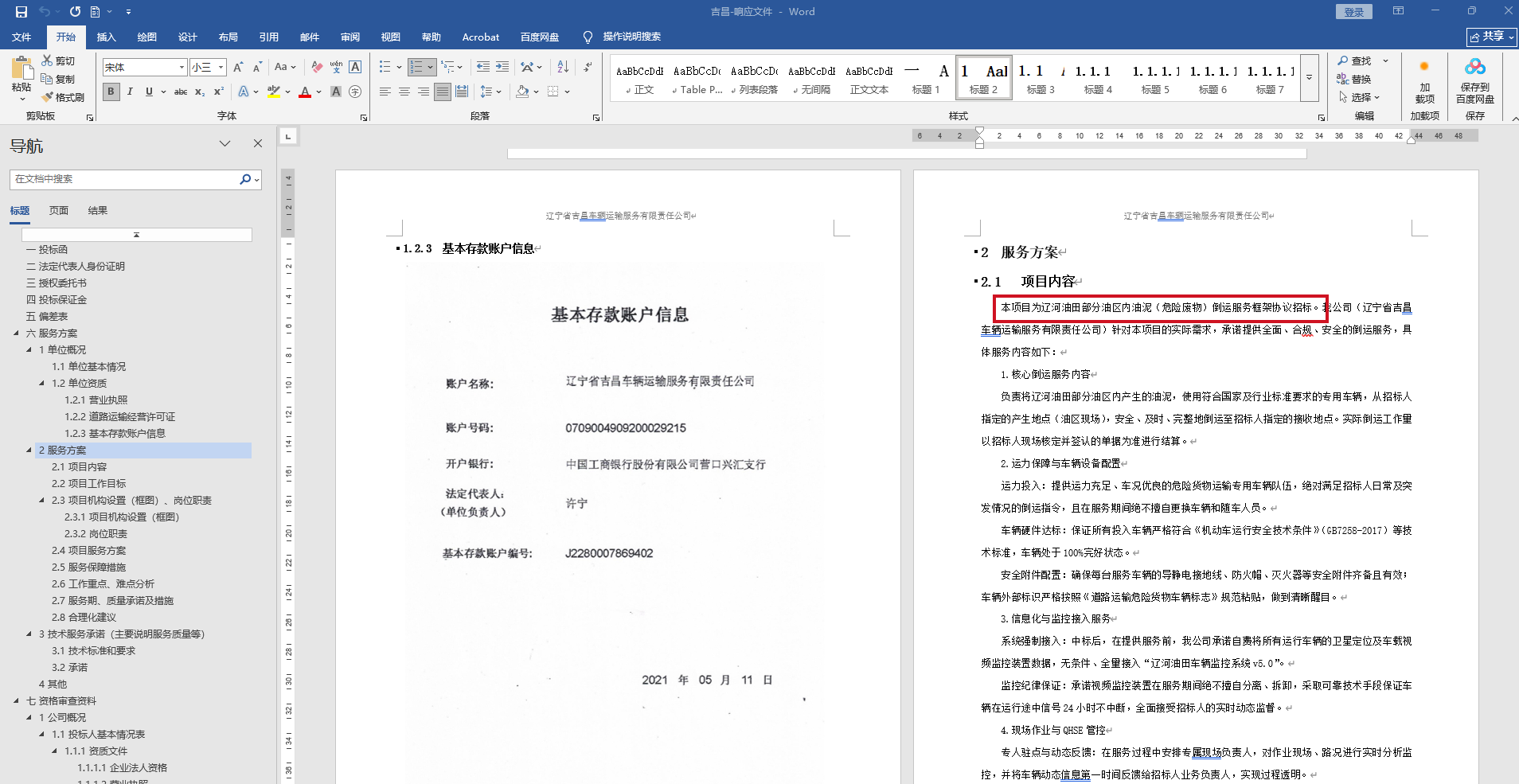1519x784 pixels.
Task: Click the 登录 sign-in button
Action: 1354,12
